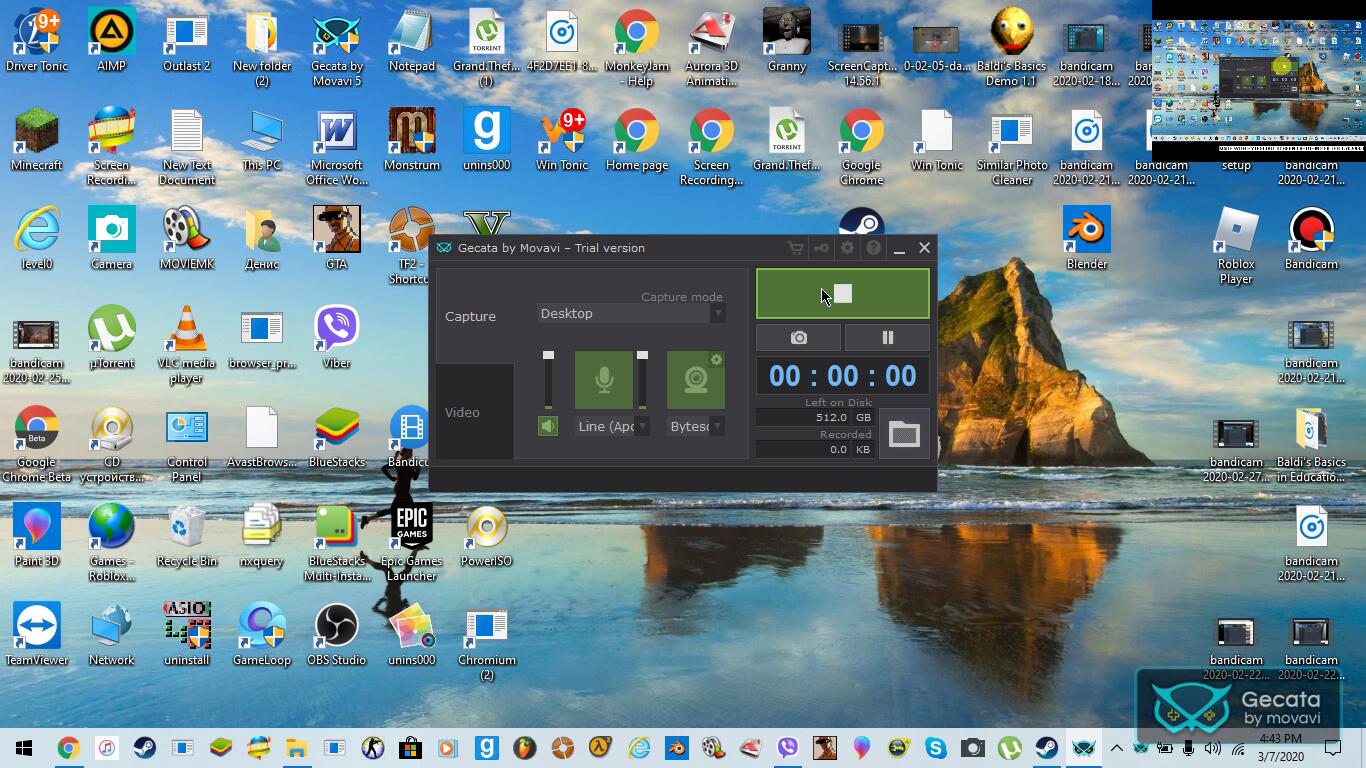
Task: Open webcam settings small gear
Action: [x=716, y=360]
